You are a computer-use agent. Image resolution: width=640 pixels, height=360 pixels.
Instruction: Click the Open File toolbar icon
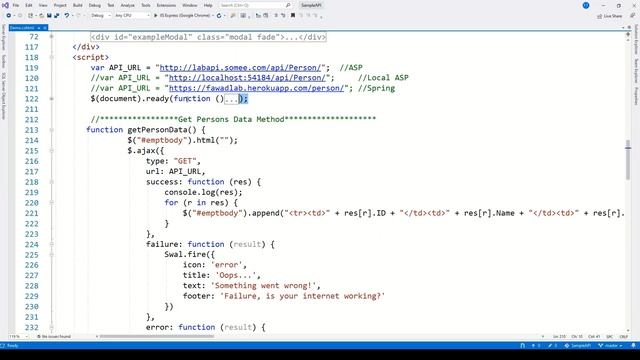pos(41,16)
